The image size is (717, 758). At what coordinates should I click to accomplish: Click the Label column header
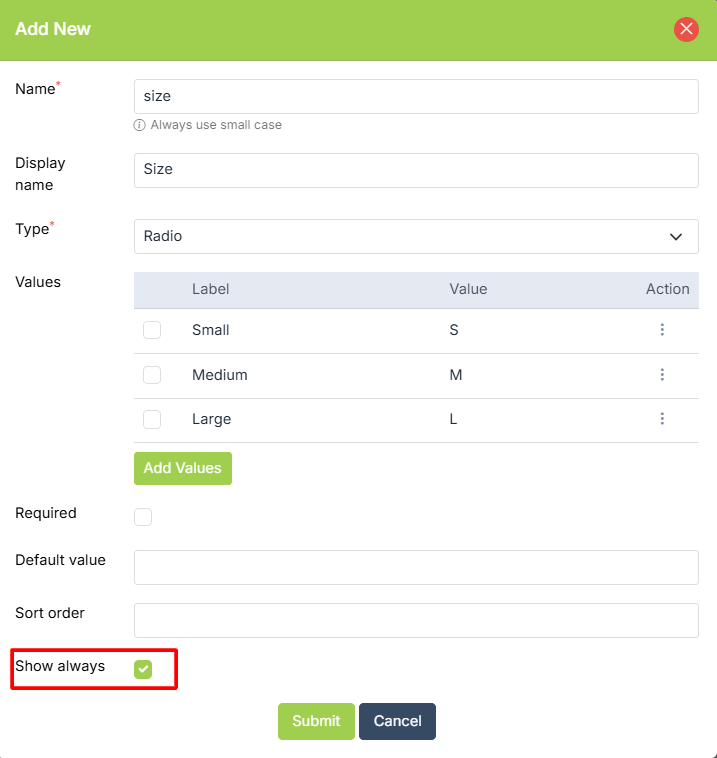pos(211,289)
